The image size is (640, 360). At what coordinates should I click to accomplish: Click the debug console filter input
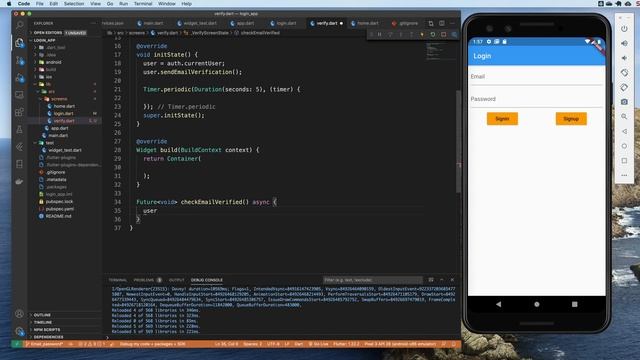(372, 280)
